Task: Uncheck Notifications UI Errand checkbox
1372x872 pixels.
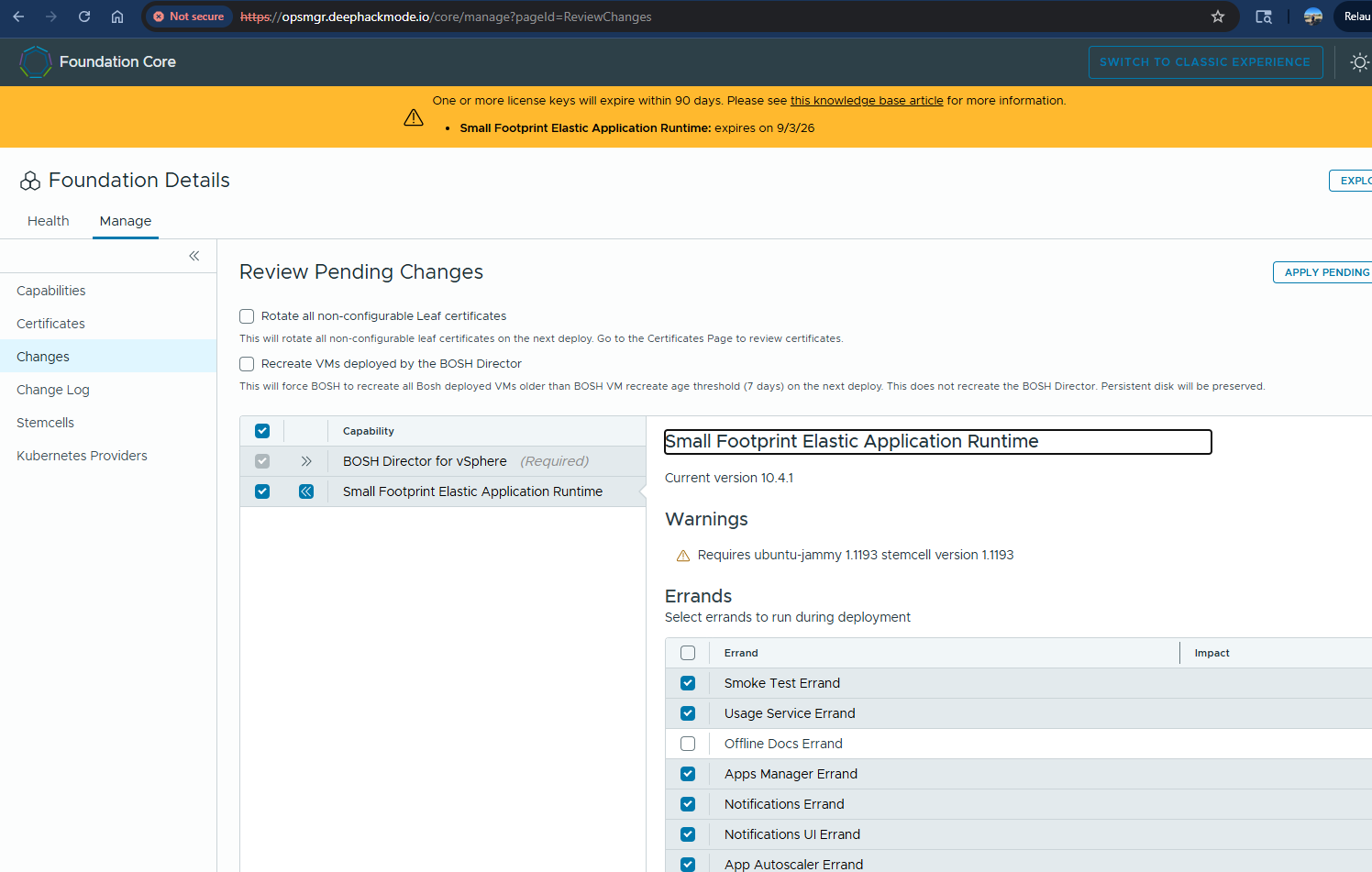Action: coord(688,834)
